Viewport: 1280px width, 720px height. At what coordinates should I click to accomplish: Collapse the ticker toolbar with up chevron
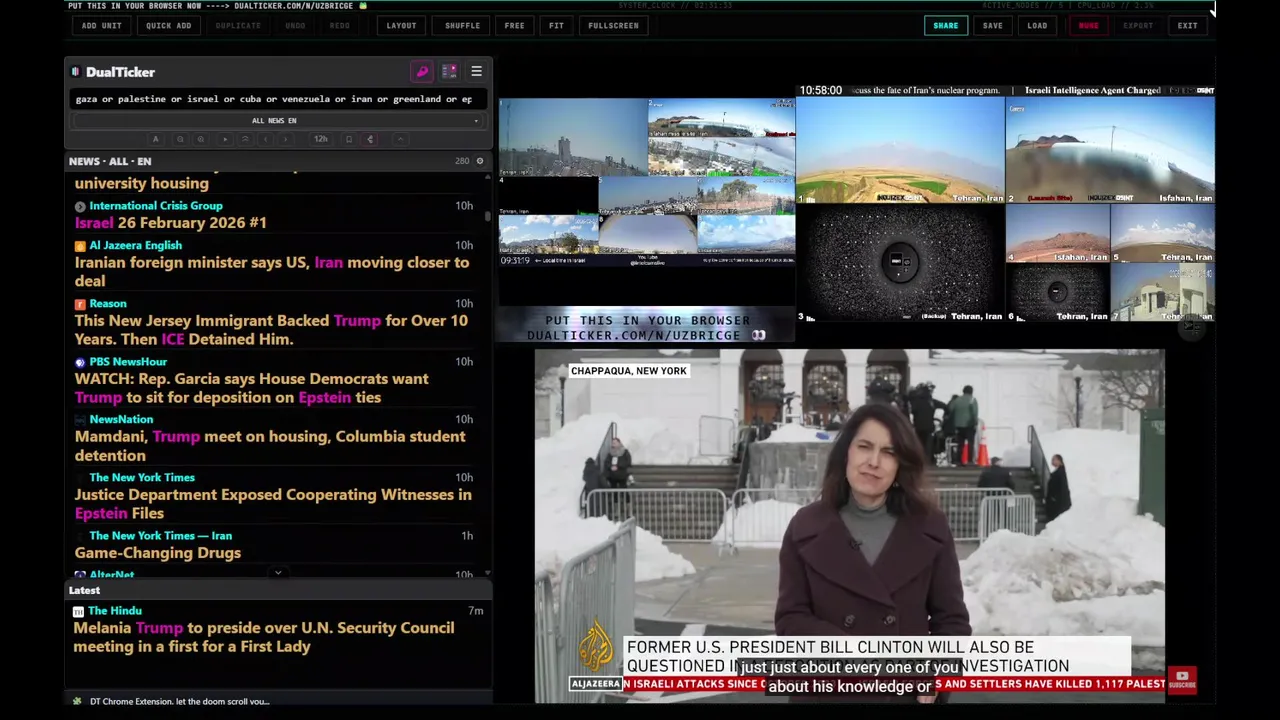(400, 139)
